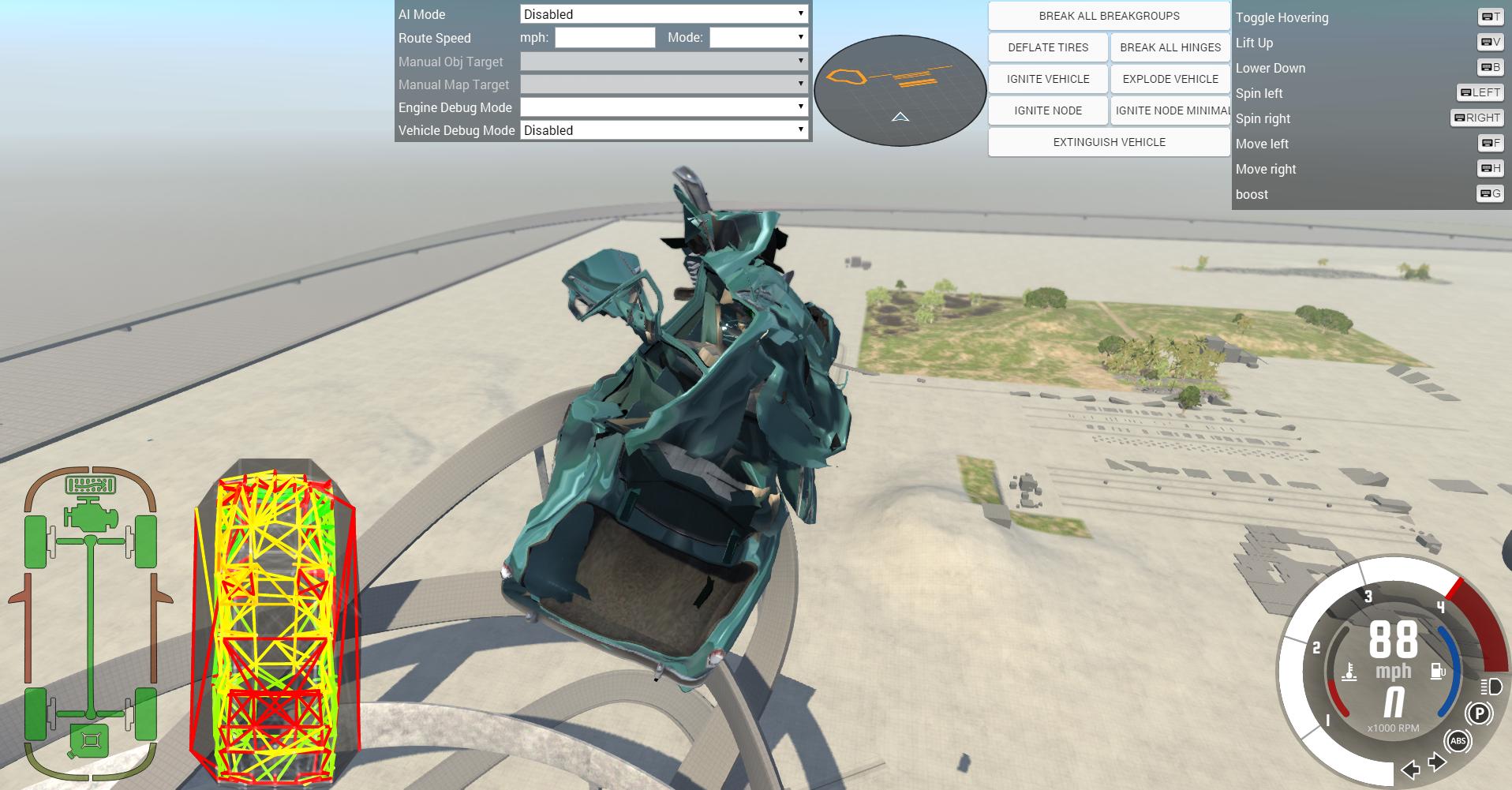This screenshot has width=1512, height=790.
Task: Click the ABS indicator on the tachometer
Action: pyautogui.click(x=1458, y=740)
